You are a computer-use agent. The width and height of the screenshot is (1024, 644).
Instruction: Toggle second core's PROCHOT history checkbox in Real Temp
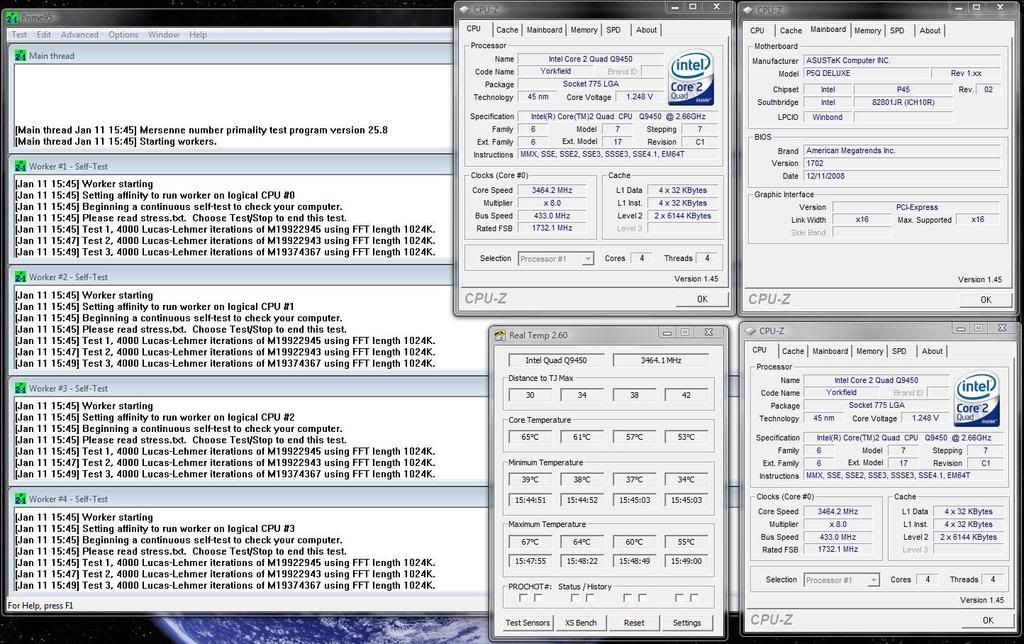click(590, 598)
